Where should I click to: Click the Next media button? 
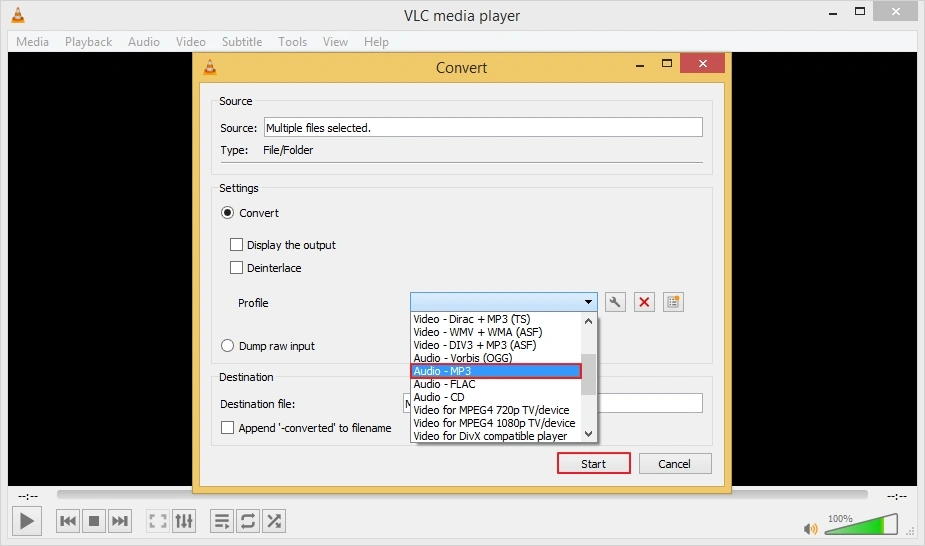point(120,521)
